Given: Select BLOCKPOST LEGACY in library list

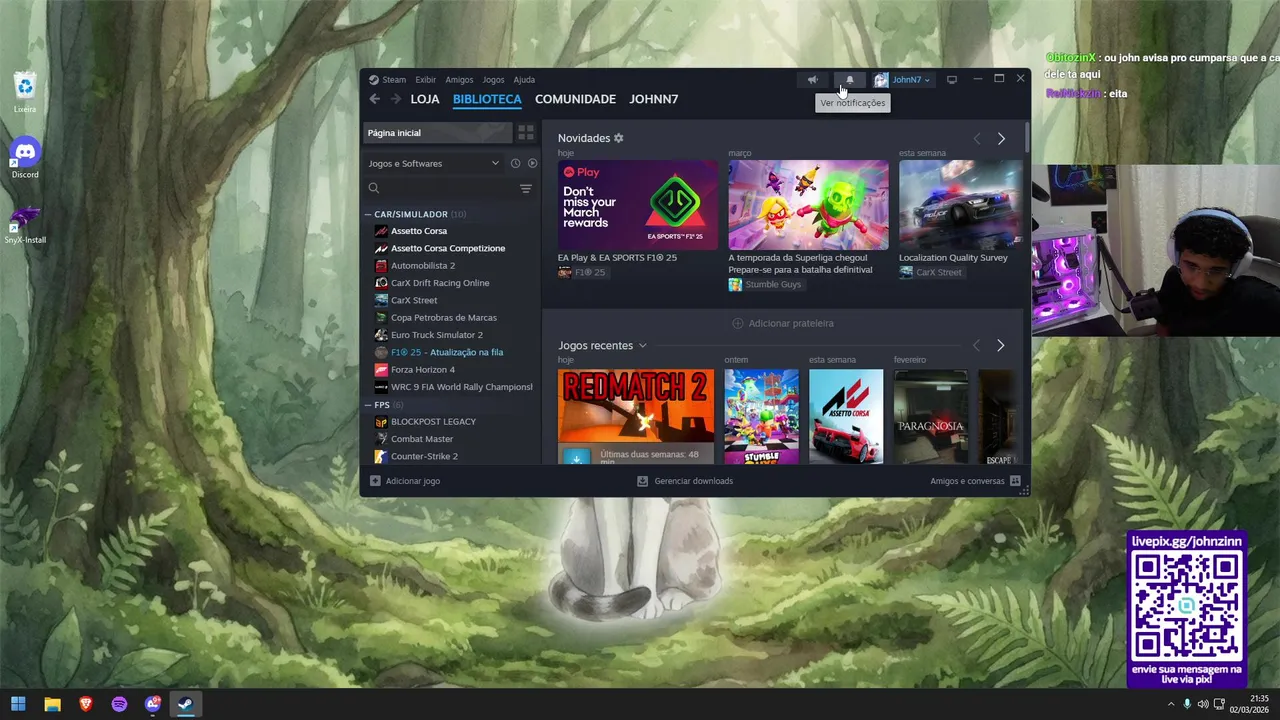Looking at the screenshot, I should tap(433, 422).
